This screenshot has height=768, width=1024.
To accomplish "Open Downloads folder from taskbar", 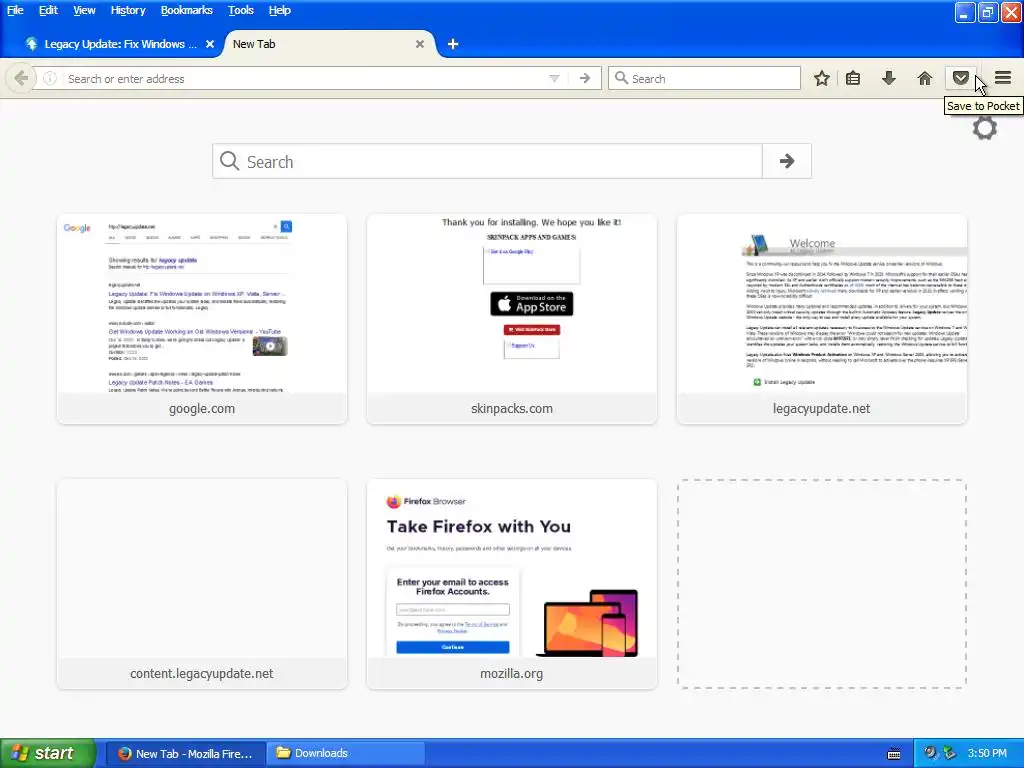I will pos(346,753).
